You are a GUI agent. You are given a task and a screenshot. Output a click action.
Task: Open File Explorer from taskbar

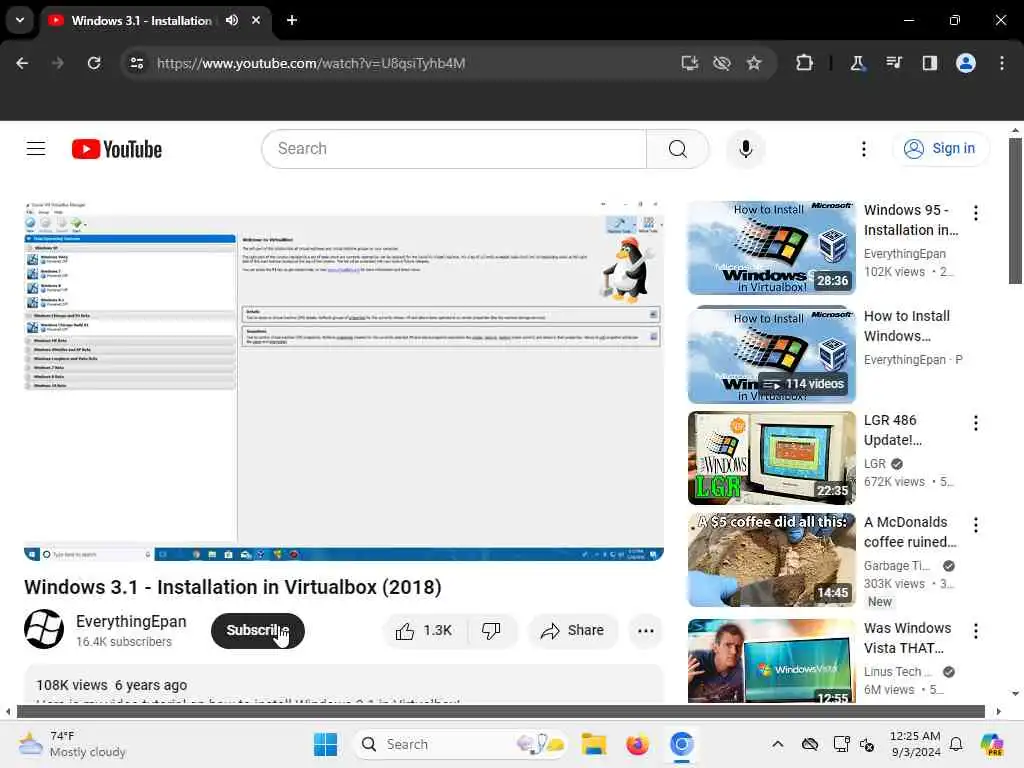(x=594, y=744)
